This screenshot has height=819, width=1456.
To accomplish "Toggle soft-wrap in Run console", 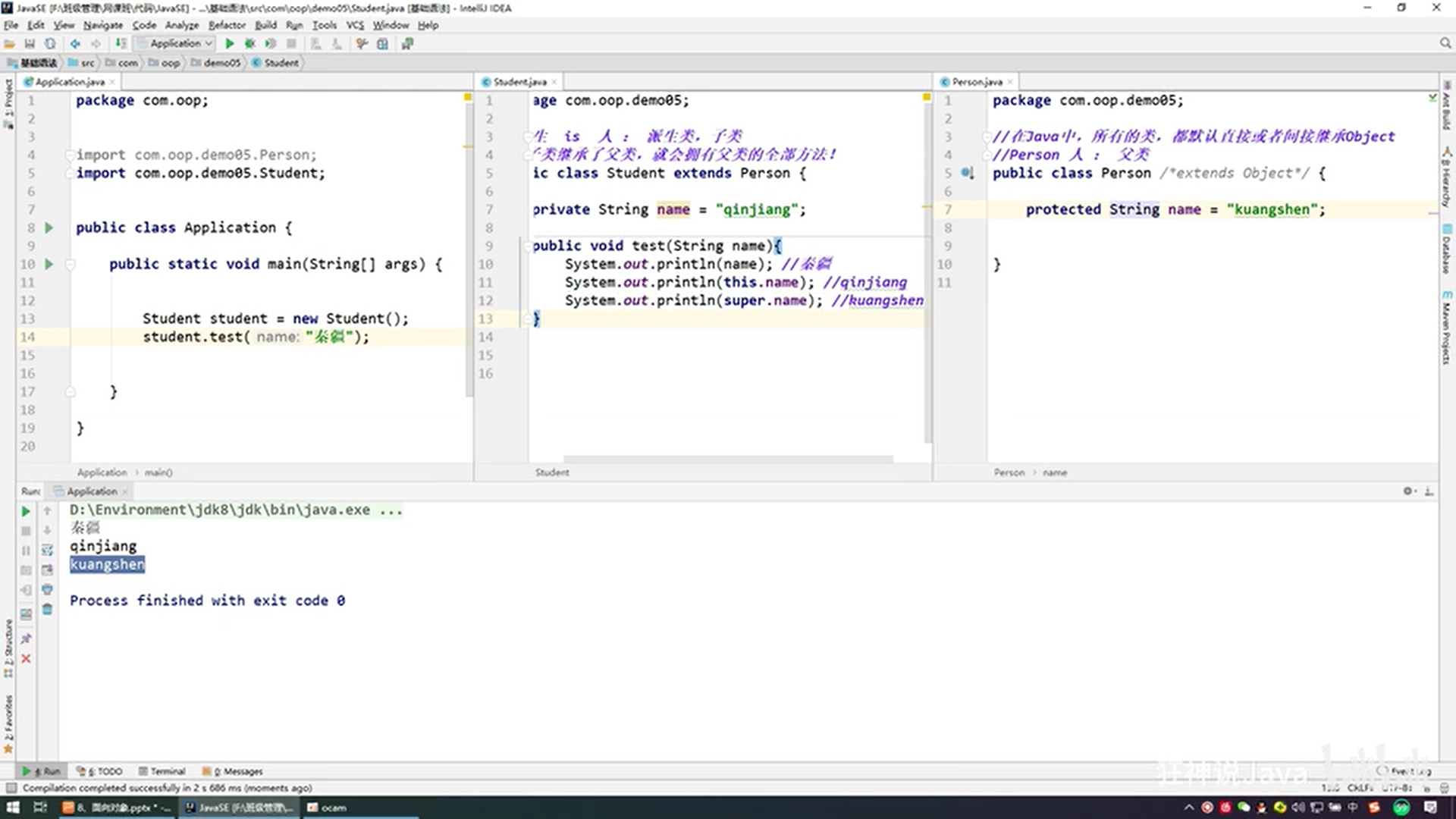I will (47, 550).
